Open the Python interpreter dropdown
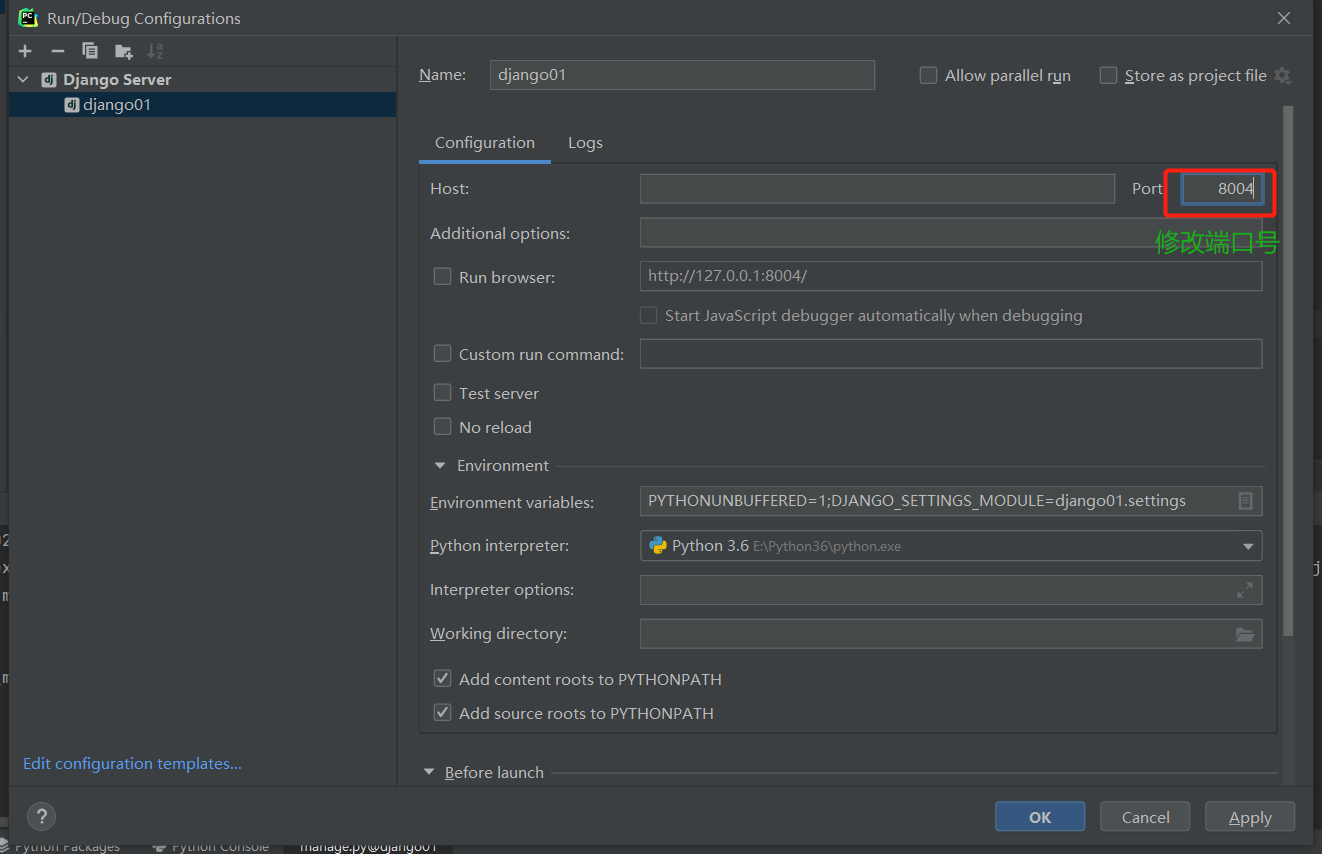Viewport: 1322px width, 854px height. click(x=1248, y=546)
